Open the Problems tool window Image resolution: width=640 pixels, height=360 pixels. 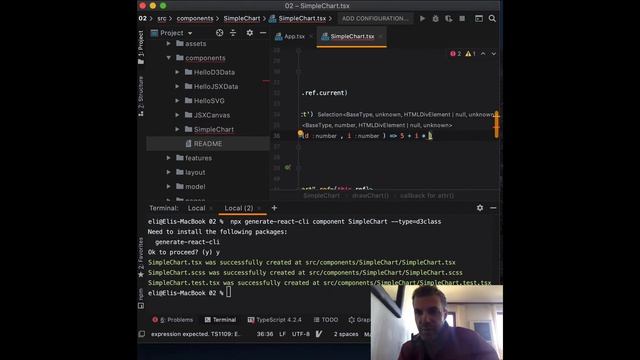point(173,320)
